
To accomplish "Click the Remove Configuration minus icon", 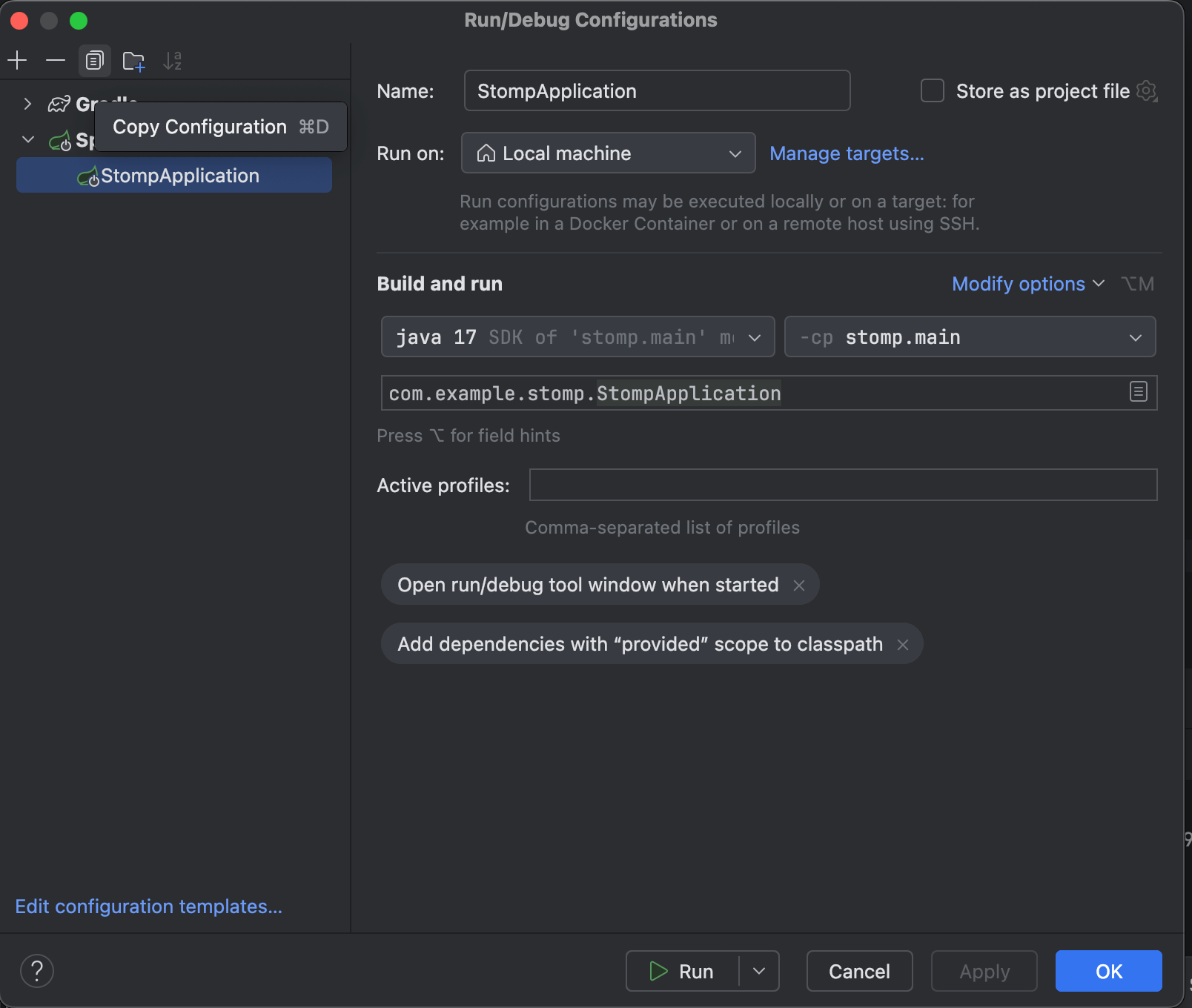I will click(x=56, y=61).
